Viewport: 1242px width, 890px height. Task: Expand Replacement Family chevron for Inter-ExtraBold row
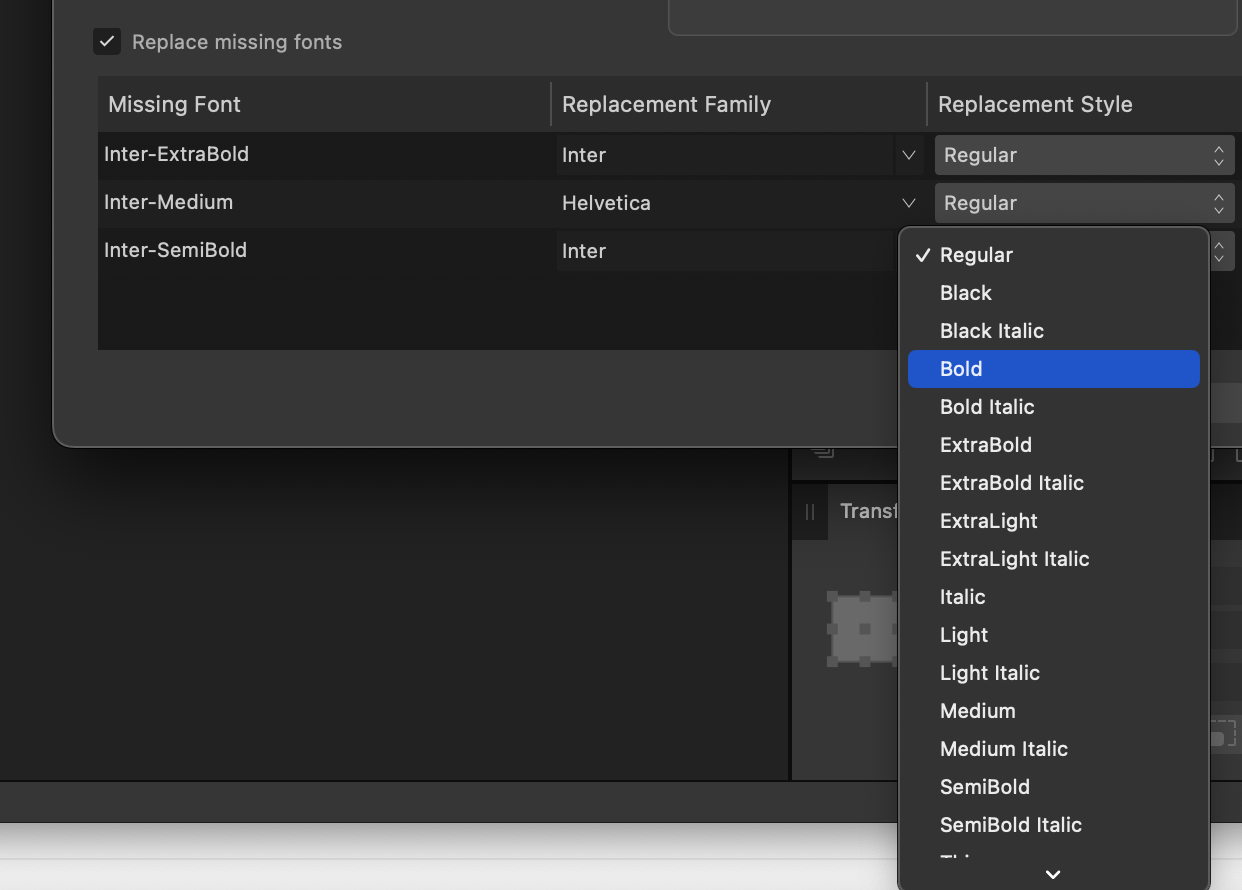(909, 155)
